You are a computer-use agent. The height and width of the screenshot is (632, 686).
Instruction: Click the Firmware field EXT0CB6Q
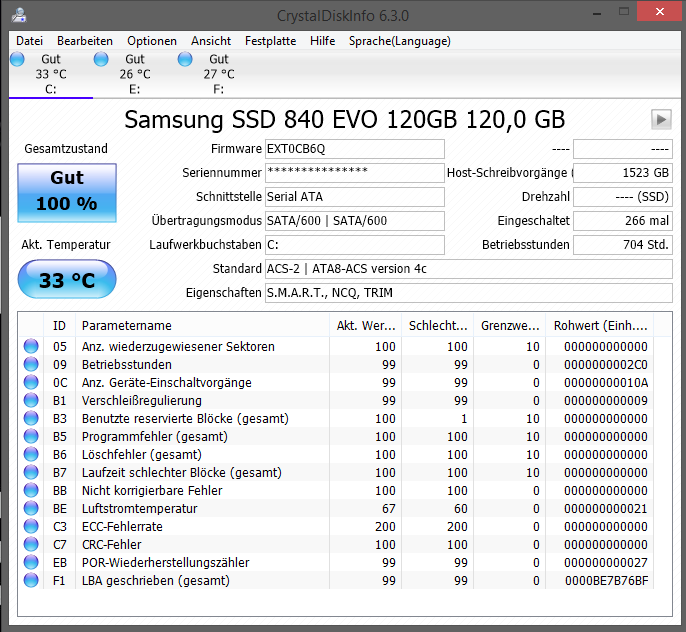[355, 149]
